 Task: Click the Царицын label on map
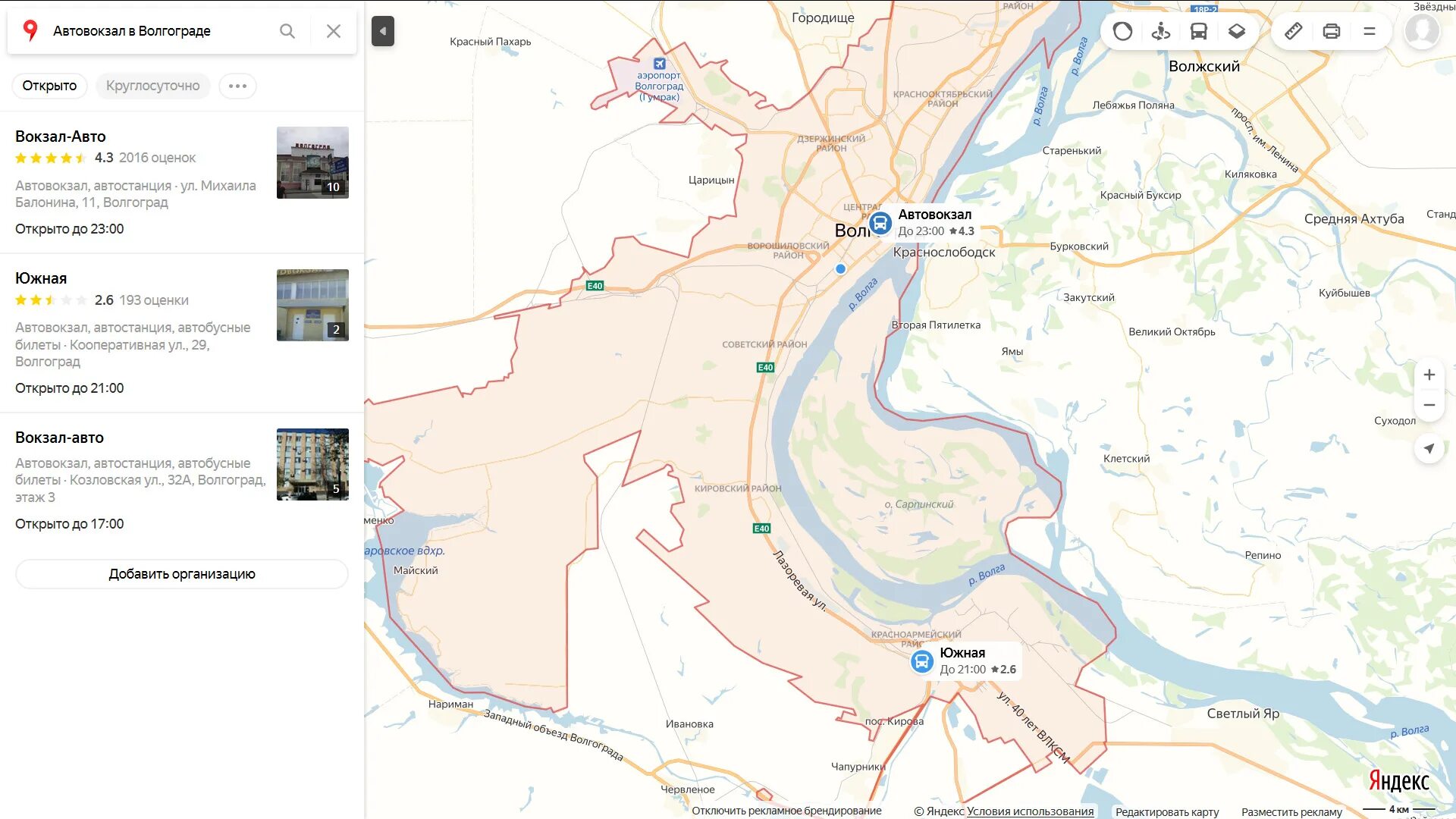pyautogui.click(x=711, y=180)
